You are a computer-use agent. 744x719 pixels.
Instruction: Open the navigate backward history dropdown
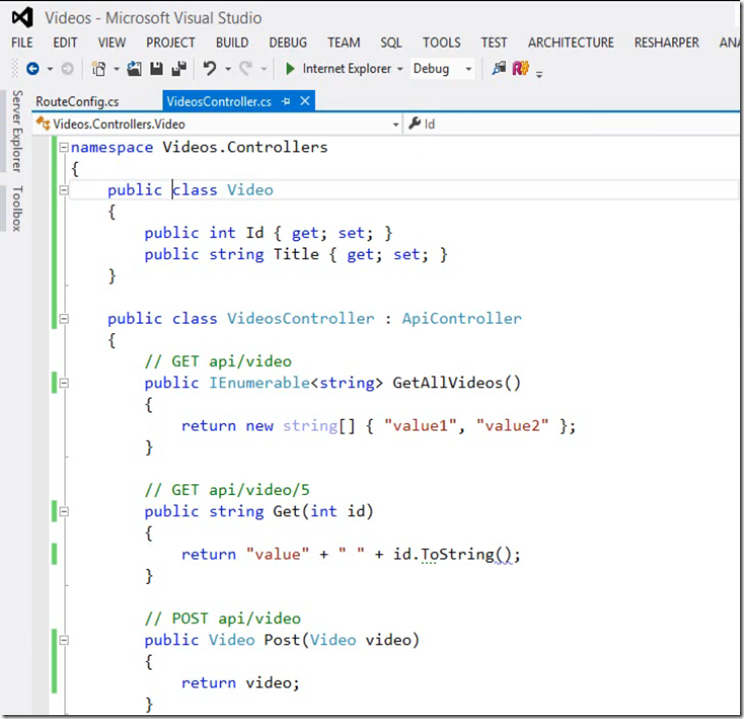[x=50, y=69]
